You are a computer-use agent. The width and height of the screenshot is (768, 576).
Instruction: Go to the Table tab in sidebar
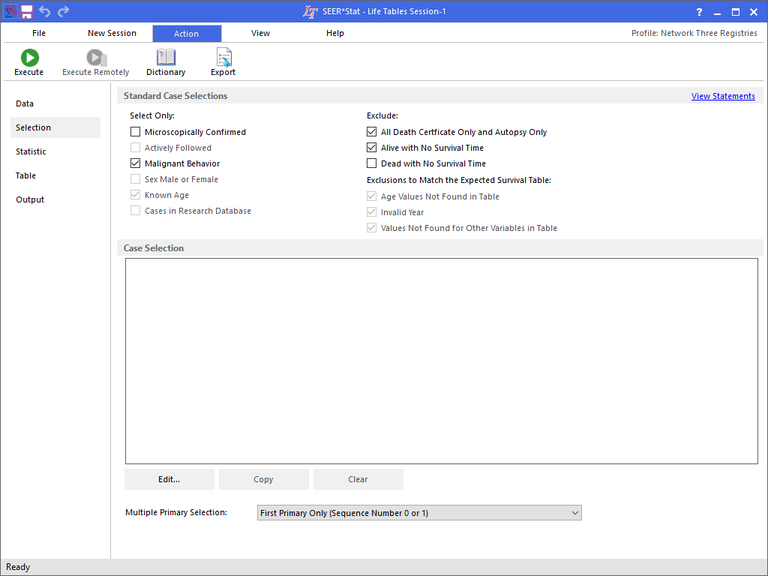coord(26,176)
